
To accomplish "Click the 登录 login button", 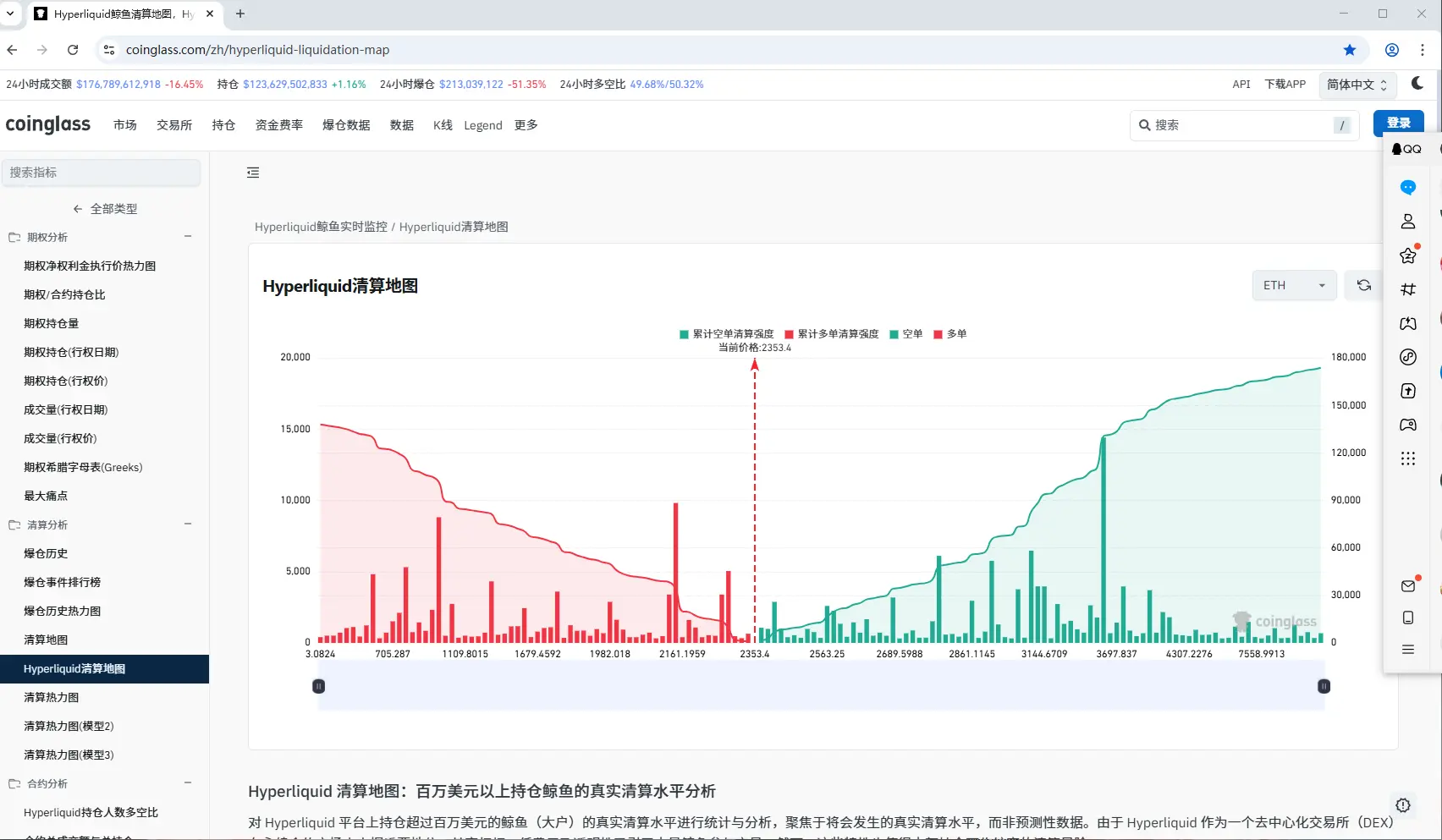I will click(1398, 123).
